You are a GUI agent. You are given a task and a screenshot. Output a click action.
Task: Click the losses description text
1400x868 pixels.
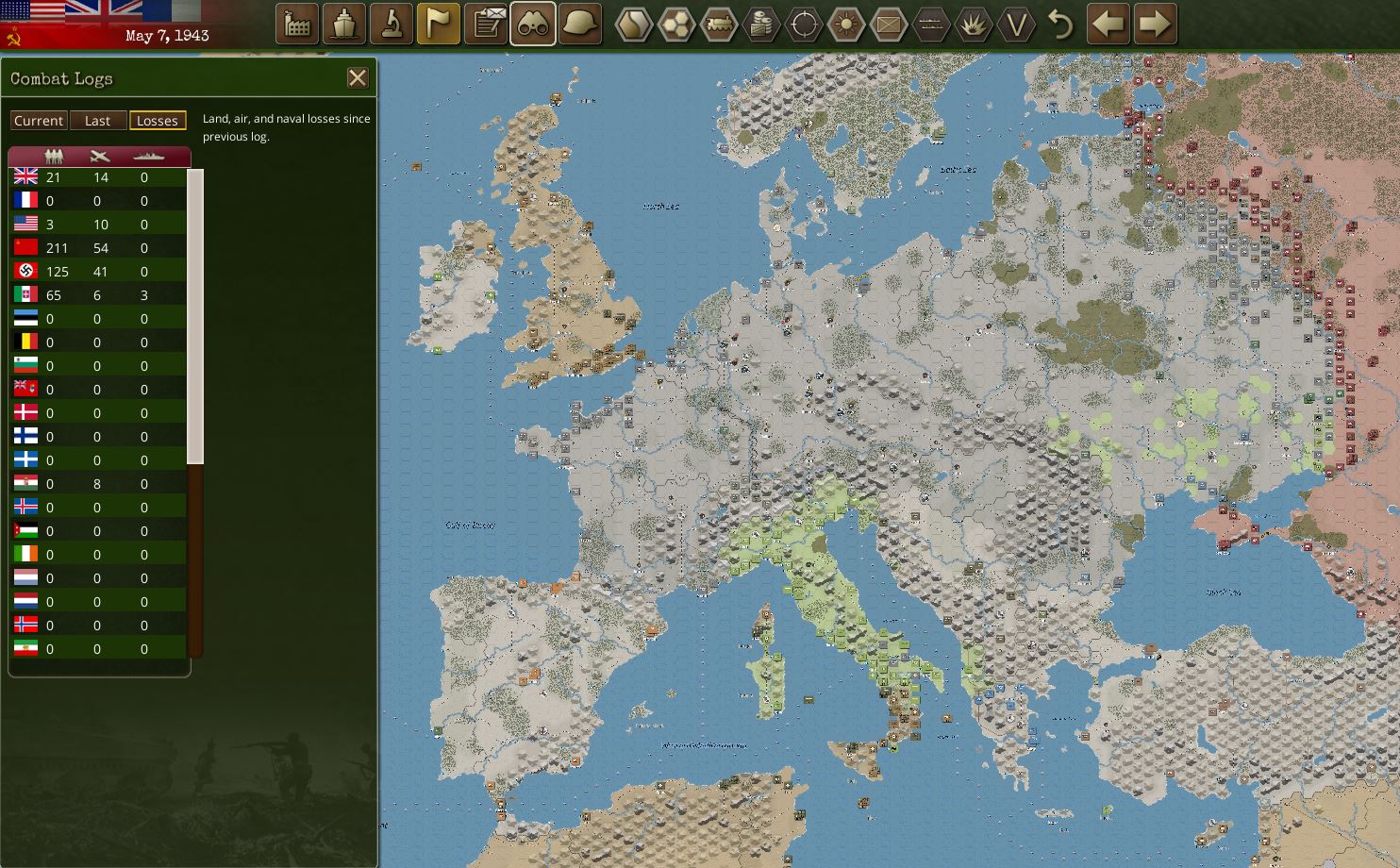click(286, 127)
